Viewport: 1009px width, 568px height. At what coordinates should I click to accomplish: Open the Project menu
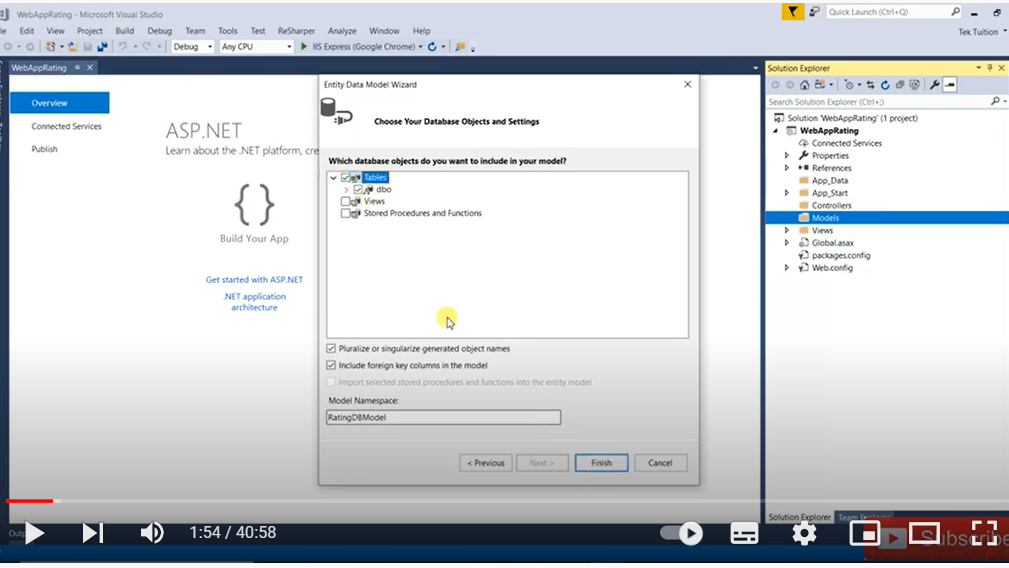(89, 31)
